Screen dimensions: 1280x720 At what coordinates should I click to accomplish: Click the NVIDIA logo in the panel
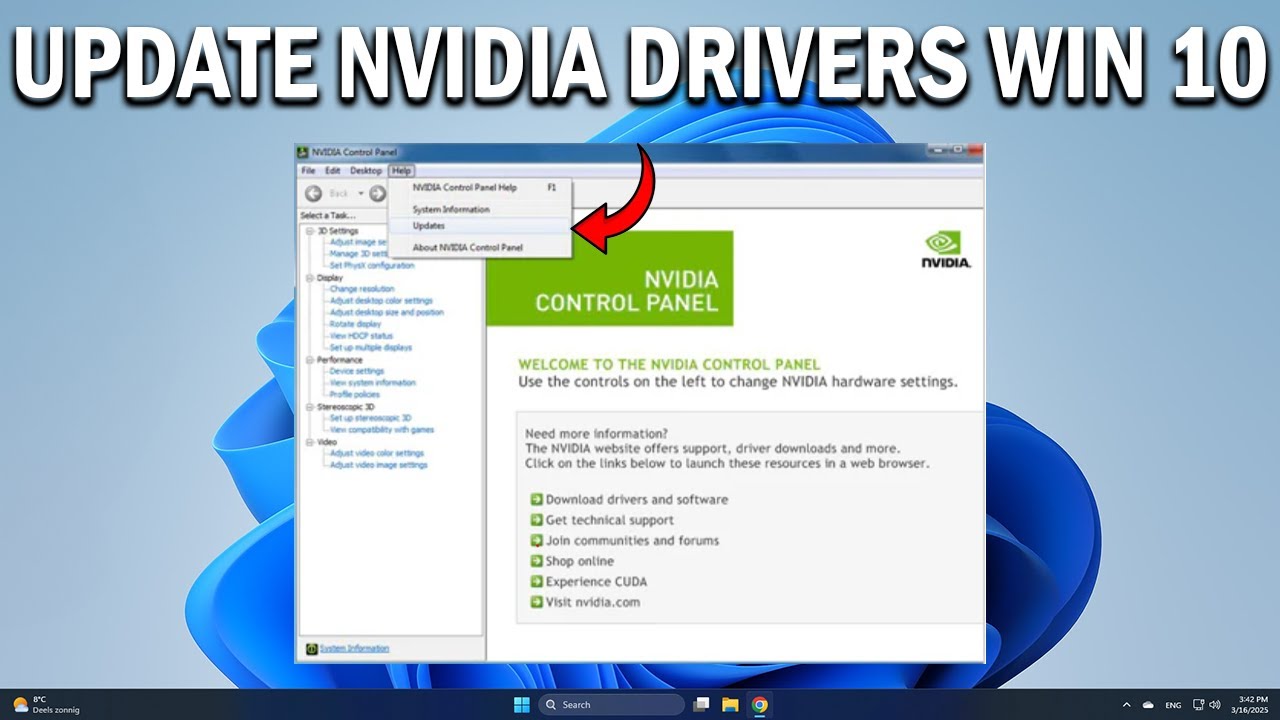pyautogui.click(x=946, y=250)
